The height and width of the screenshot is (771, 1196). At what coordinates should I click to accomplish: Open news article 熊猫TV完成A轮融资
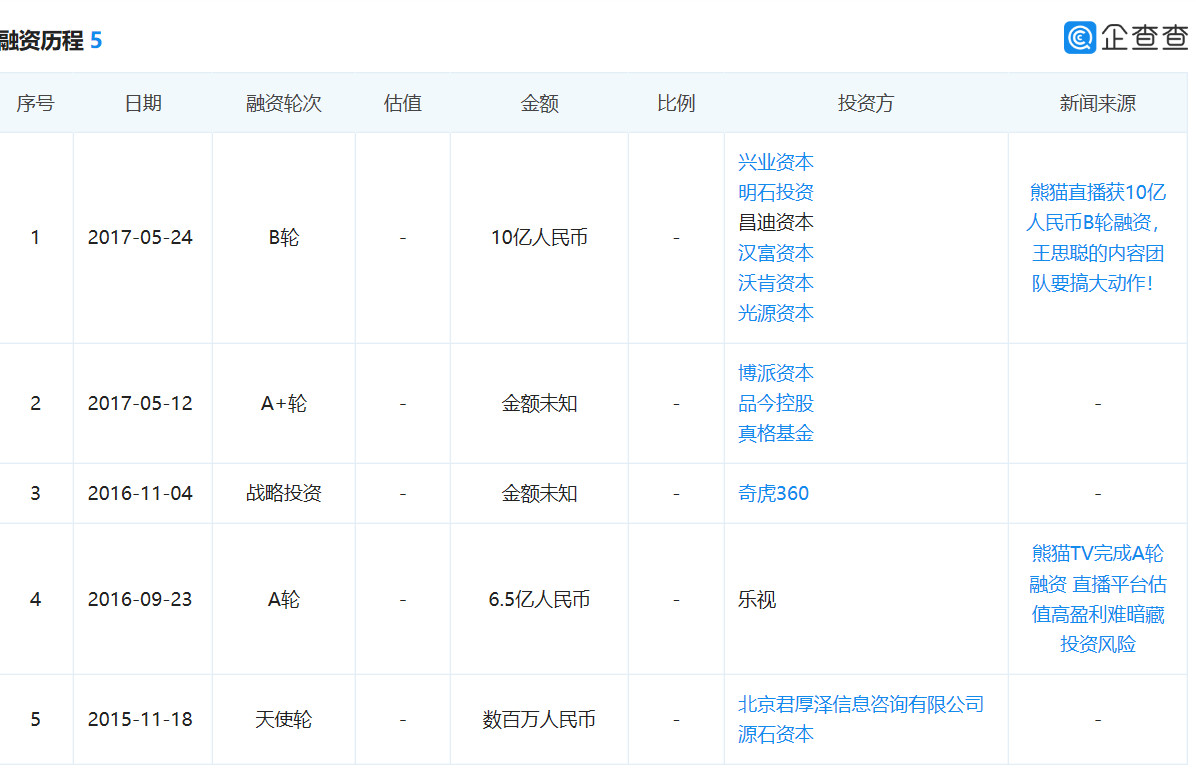pos(1097,599)
